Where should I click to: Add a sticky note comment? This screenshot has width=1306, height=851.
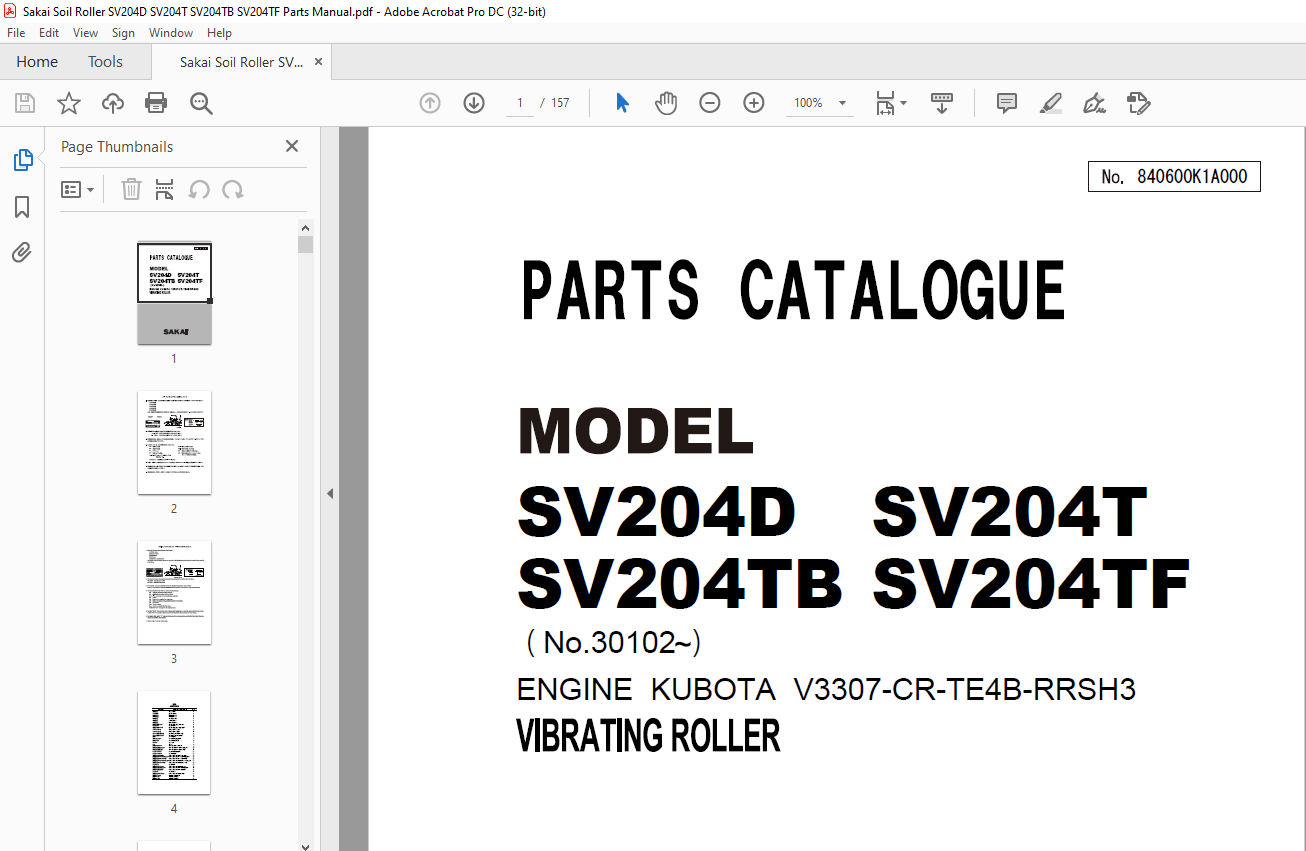(1007, 103)
